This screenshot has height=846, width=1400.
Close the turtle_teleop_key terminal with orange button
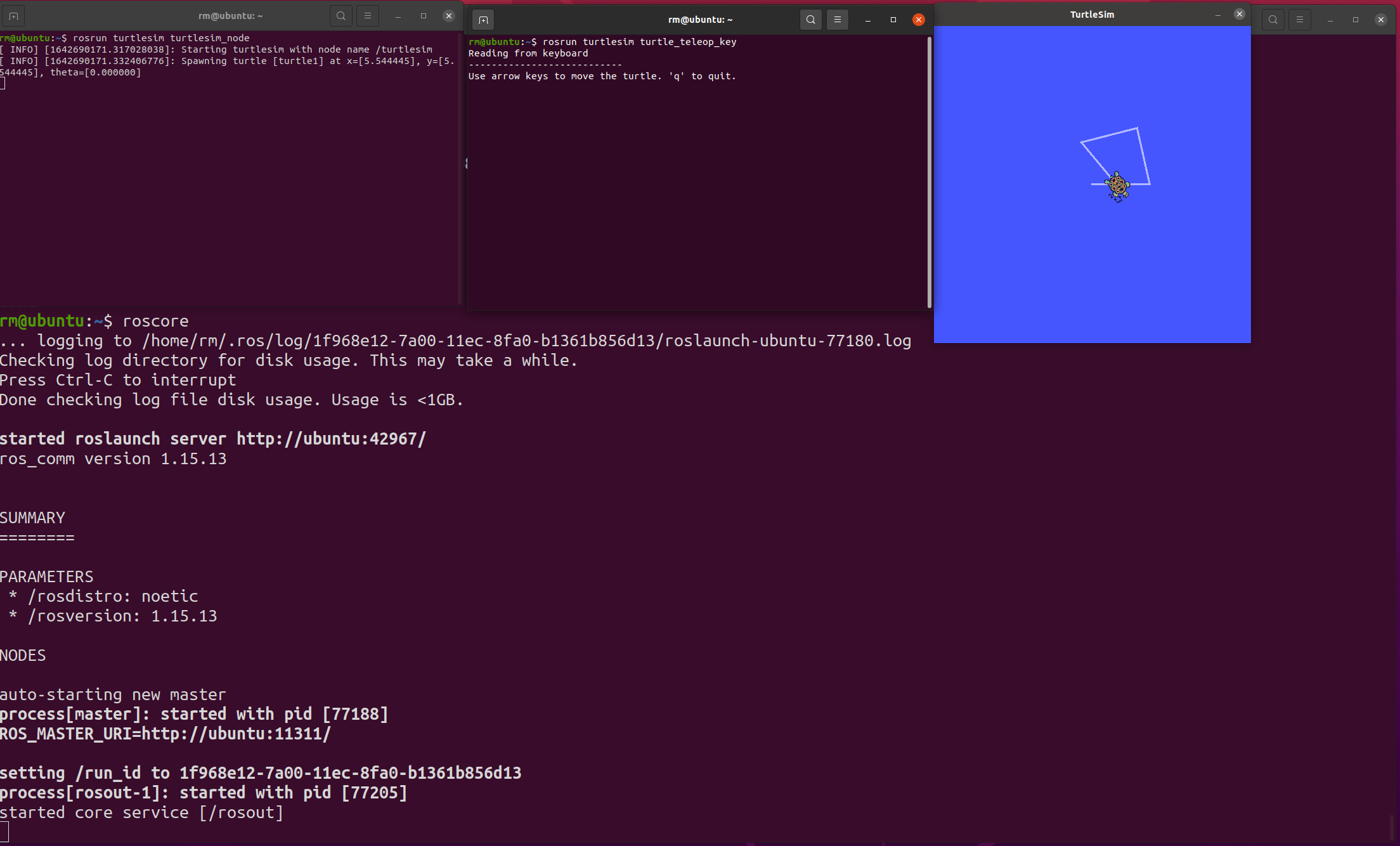click(x=919, y=20)
